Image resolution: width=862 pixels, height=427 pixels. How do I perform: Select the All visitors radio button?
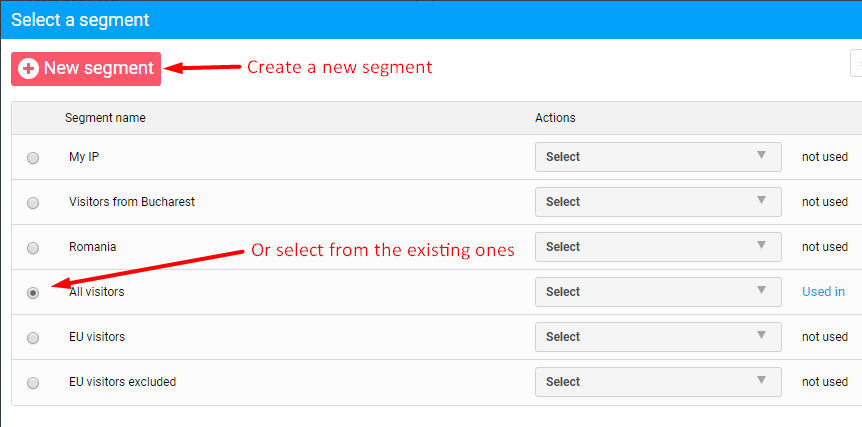(33, 293)
